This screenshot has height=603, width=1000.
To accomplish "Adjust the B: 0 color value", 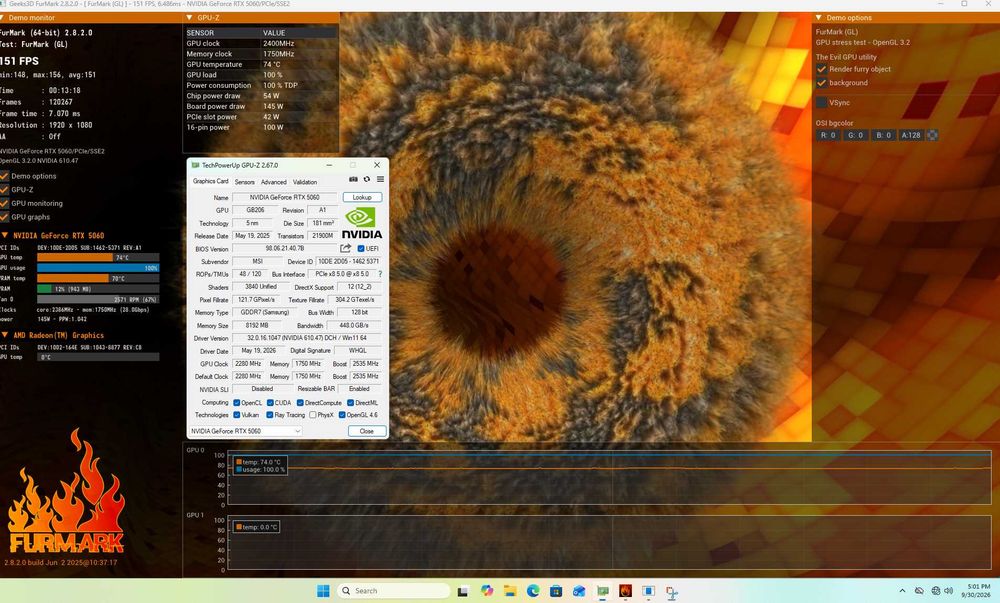I will 883,135.
